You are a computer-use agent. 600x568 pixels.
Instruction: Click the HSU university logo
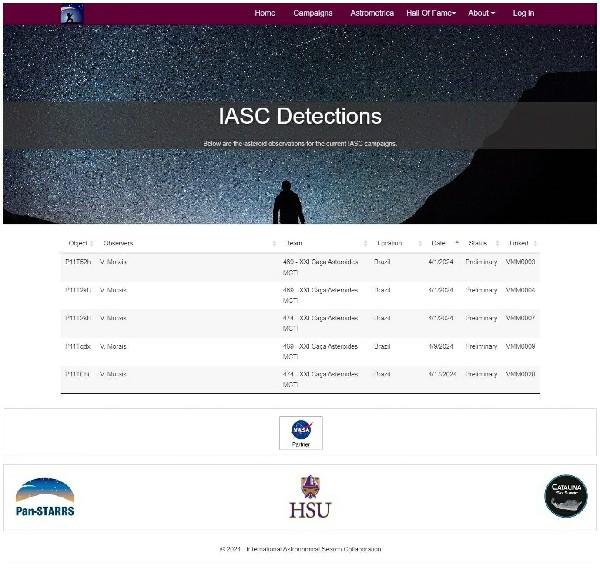[x=310, y=497]
